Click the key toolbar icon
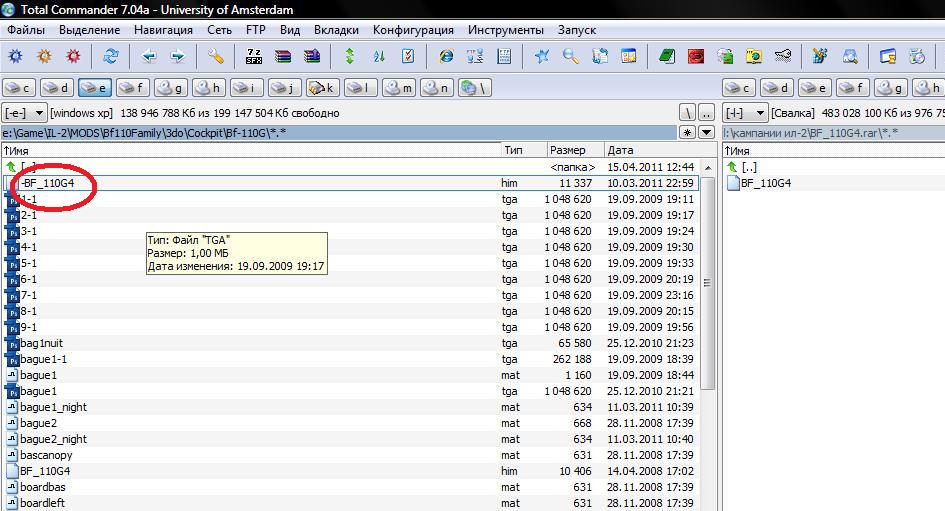 [782, 57]
